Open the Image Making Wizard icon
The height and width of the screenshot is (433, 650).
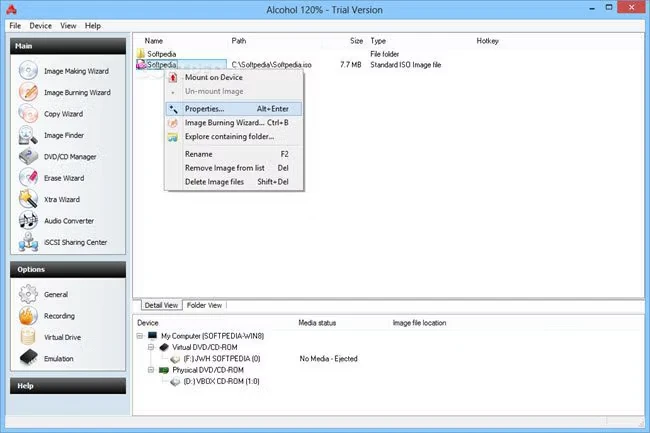[29, 71]
